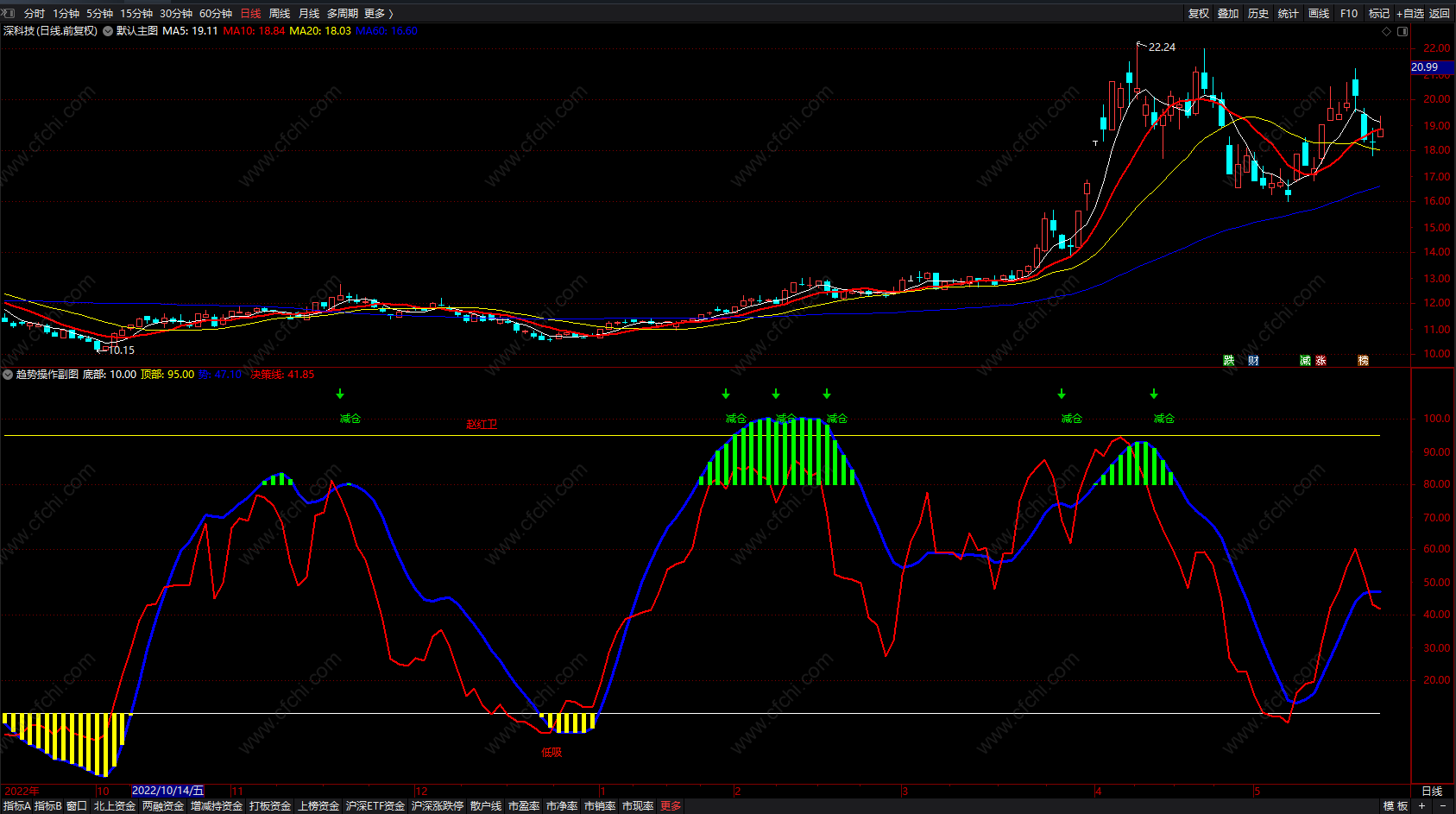
Task: Click the plus zoom-in icon at bottom right
Action: [1422, 805]
